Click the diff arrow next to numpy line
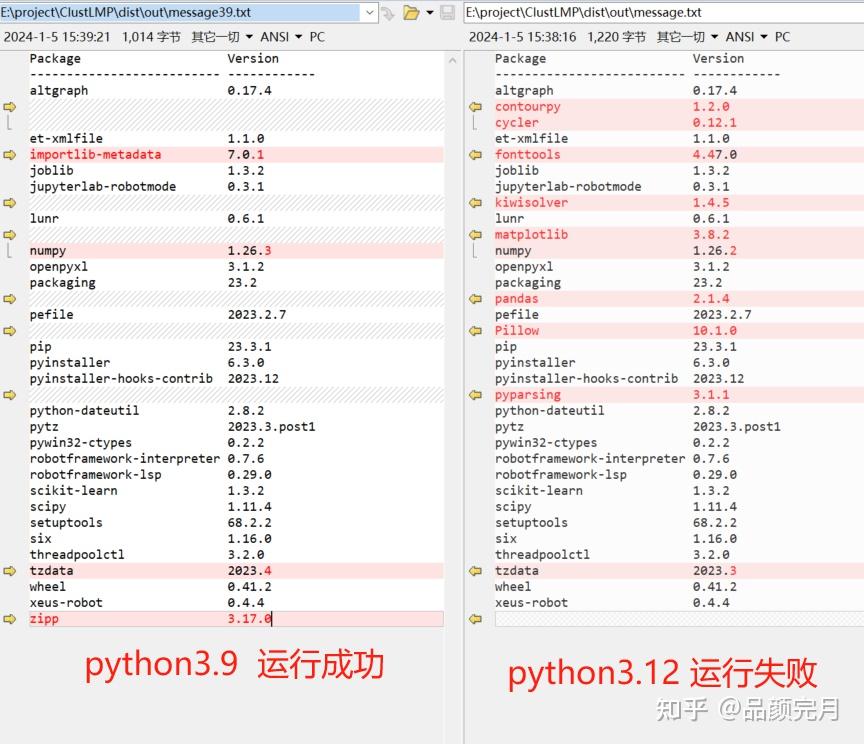Screen dimensions: 864x744 8,234
